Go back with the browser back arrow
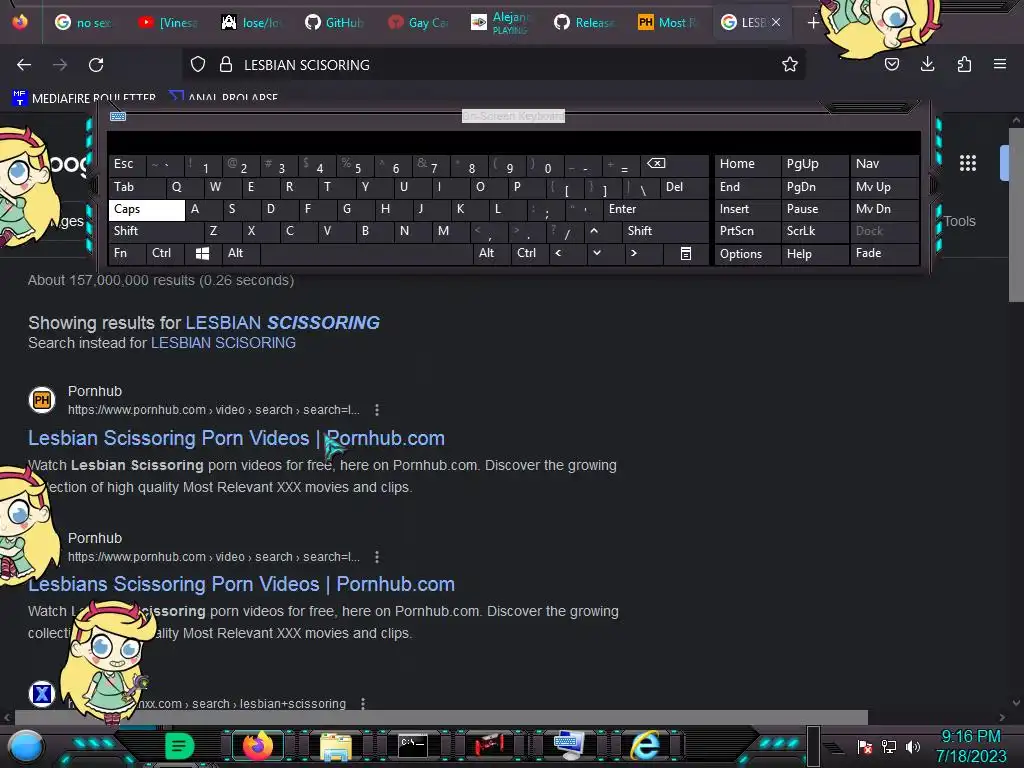The height and width of the screenshot is (768, 1024). click(x=24, y=65)
